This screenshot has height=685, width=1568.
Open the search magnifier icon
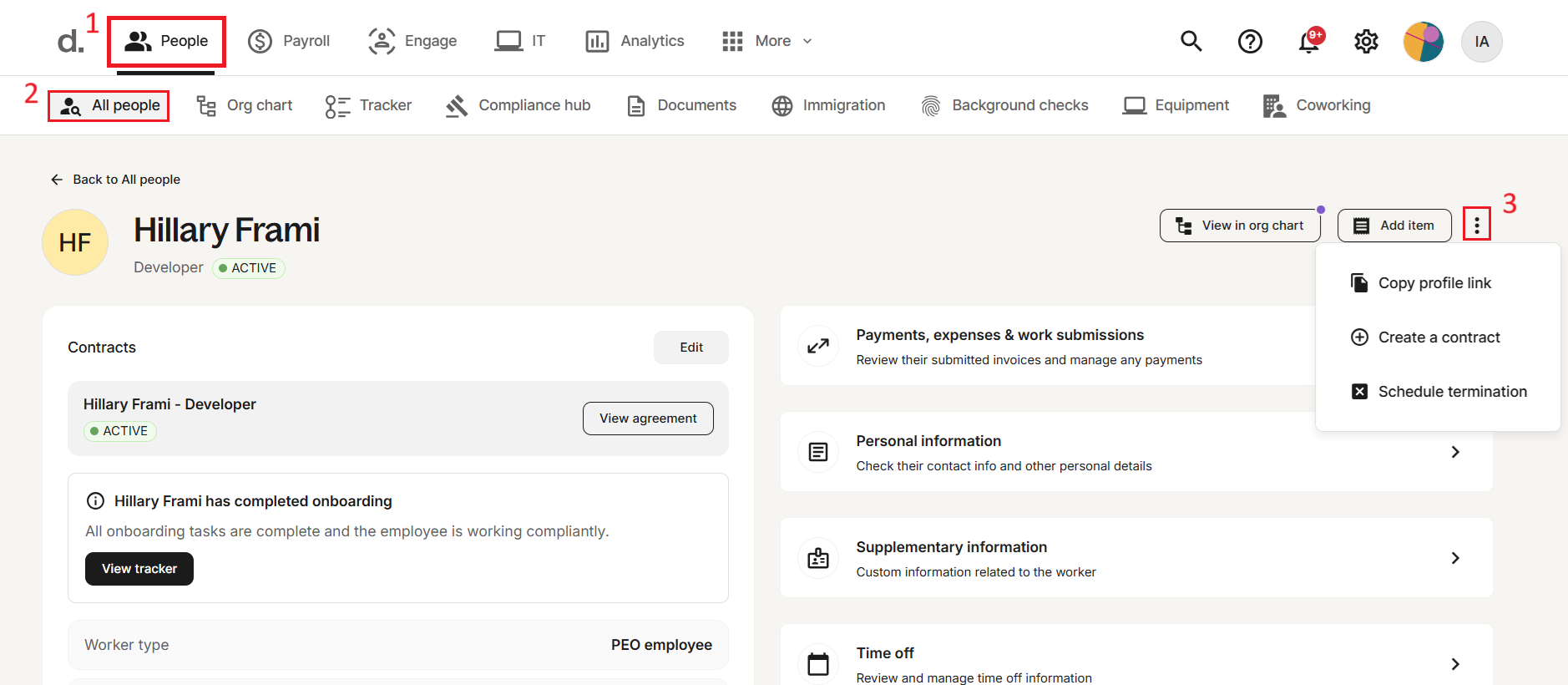tap(1191, 41)
